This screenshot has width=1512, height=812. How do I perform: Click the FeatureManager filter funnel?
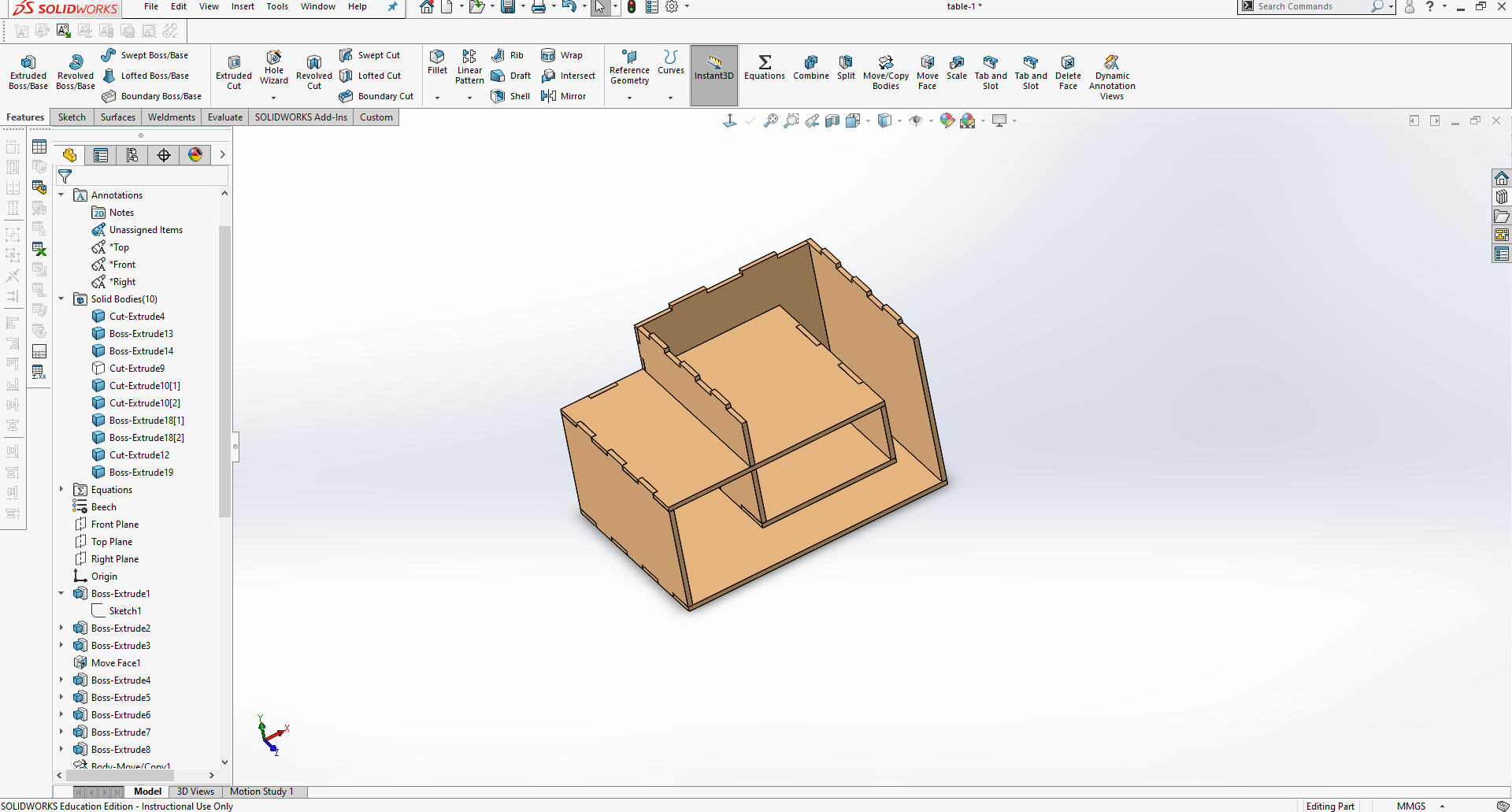65,176
